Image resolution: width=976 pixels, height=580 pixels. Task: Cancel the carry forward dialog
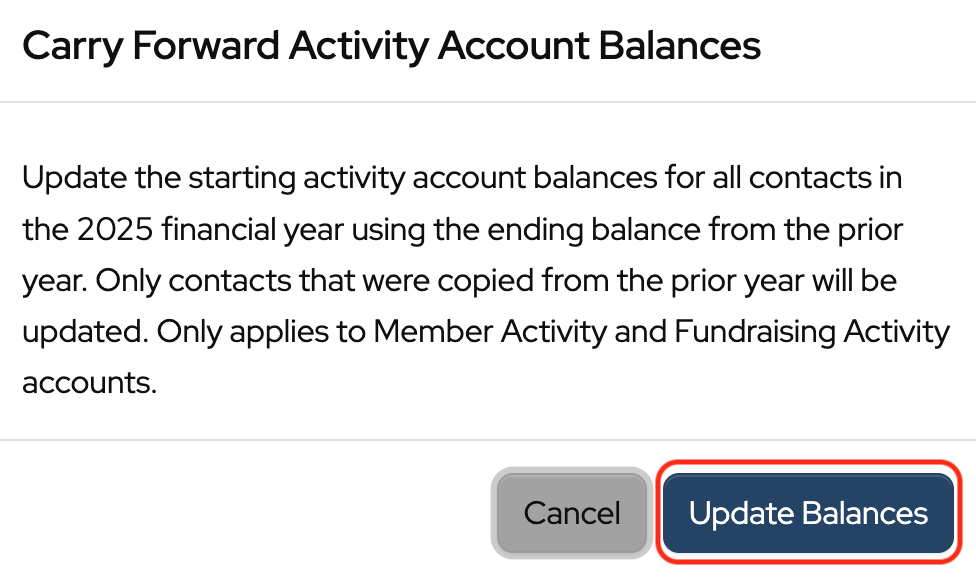572,514
